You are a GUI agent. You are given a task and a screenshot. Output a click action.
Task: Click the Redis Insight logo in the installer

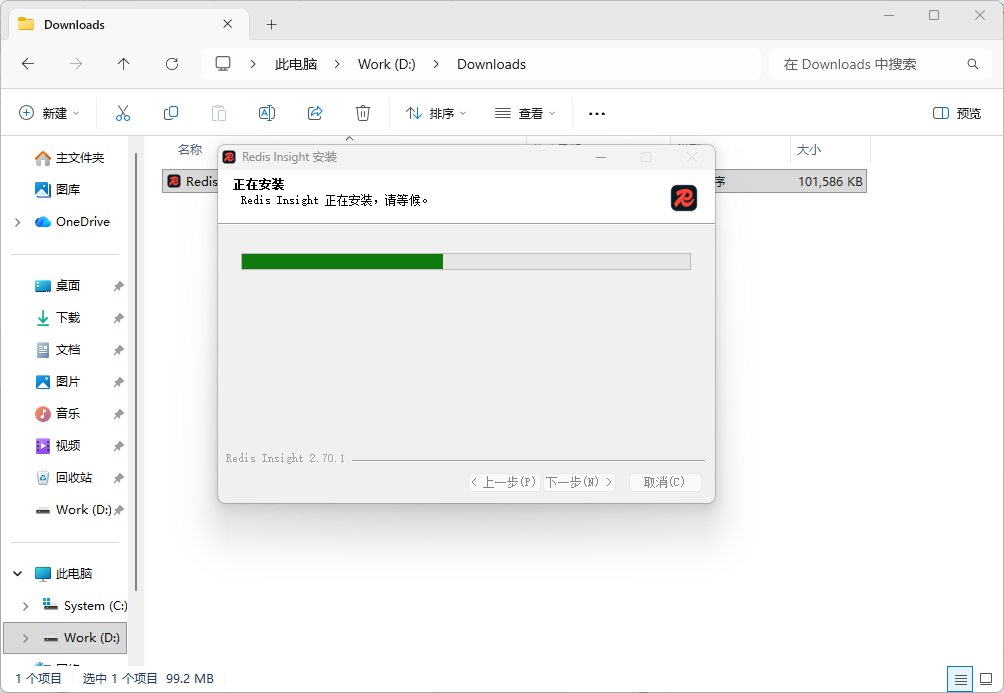[684, 198]
